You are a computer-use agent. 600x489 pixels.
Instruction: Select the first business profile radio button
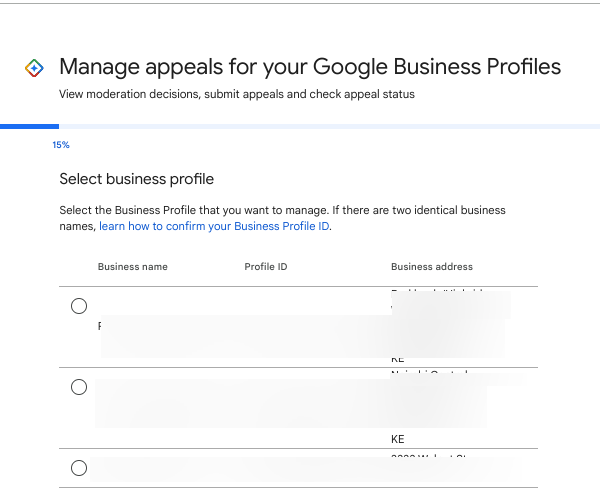79,306
